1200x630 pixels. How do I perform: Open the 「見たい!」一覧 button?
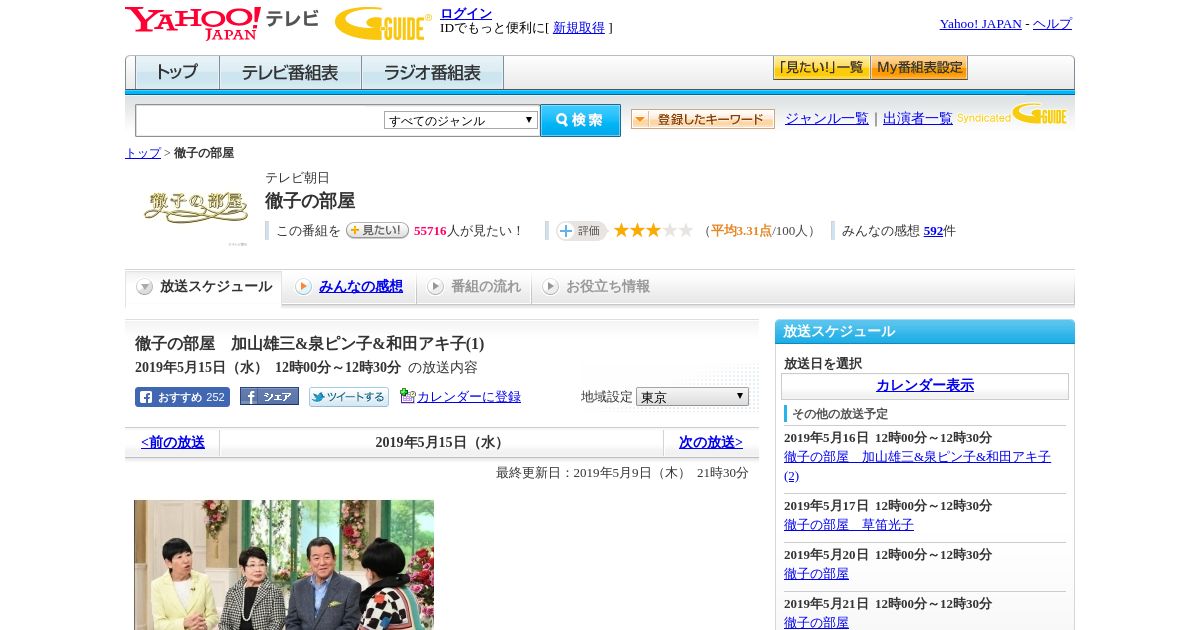(x=821, y=68)
